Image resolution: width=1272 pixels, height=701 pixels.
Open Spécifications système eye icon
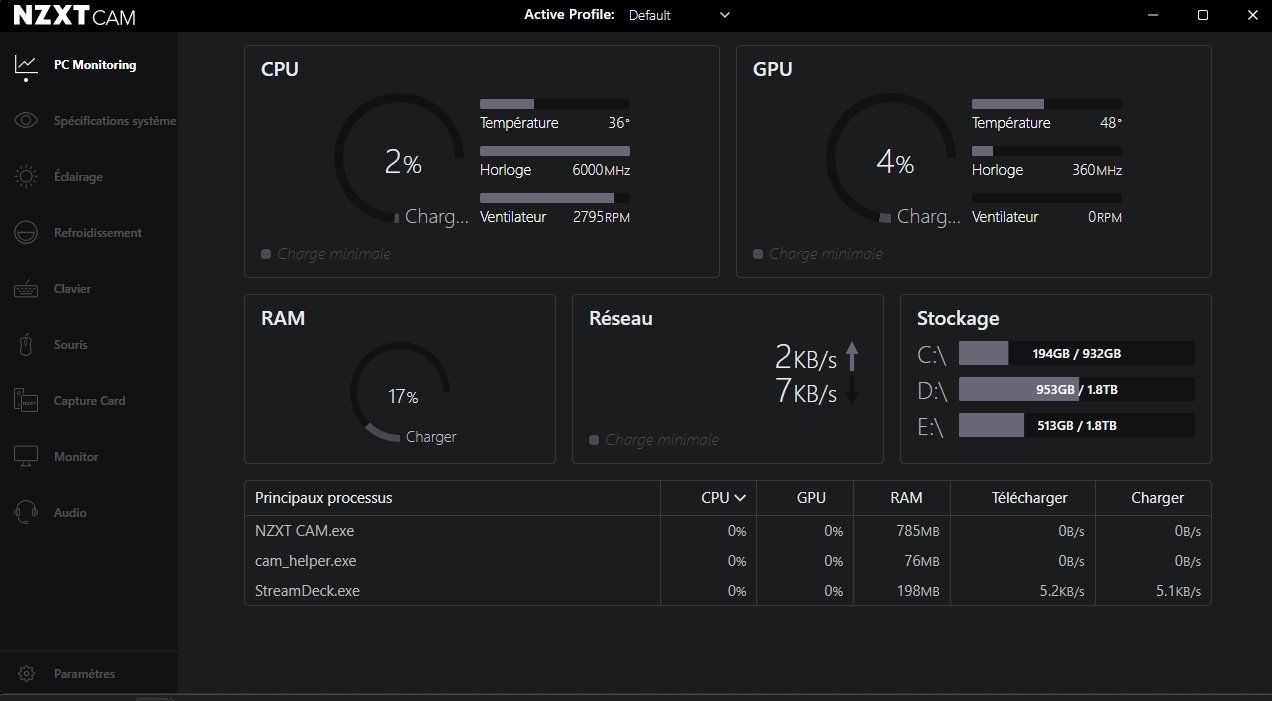(26, 121)
